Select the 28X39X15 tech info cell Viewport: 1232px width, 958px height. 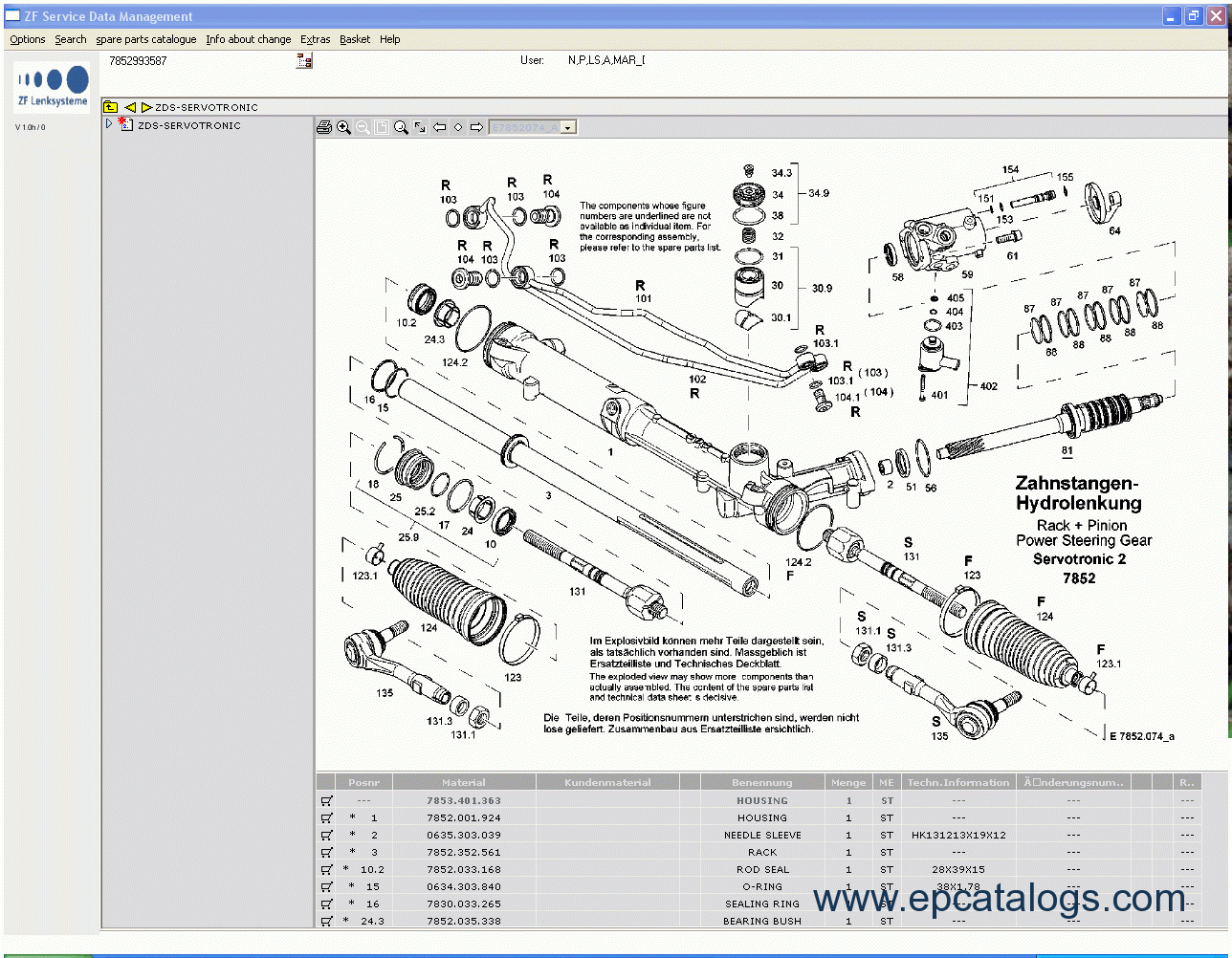[x=958, y=869]
